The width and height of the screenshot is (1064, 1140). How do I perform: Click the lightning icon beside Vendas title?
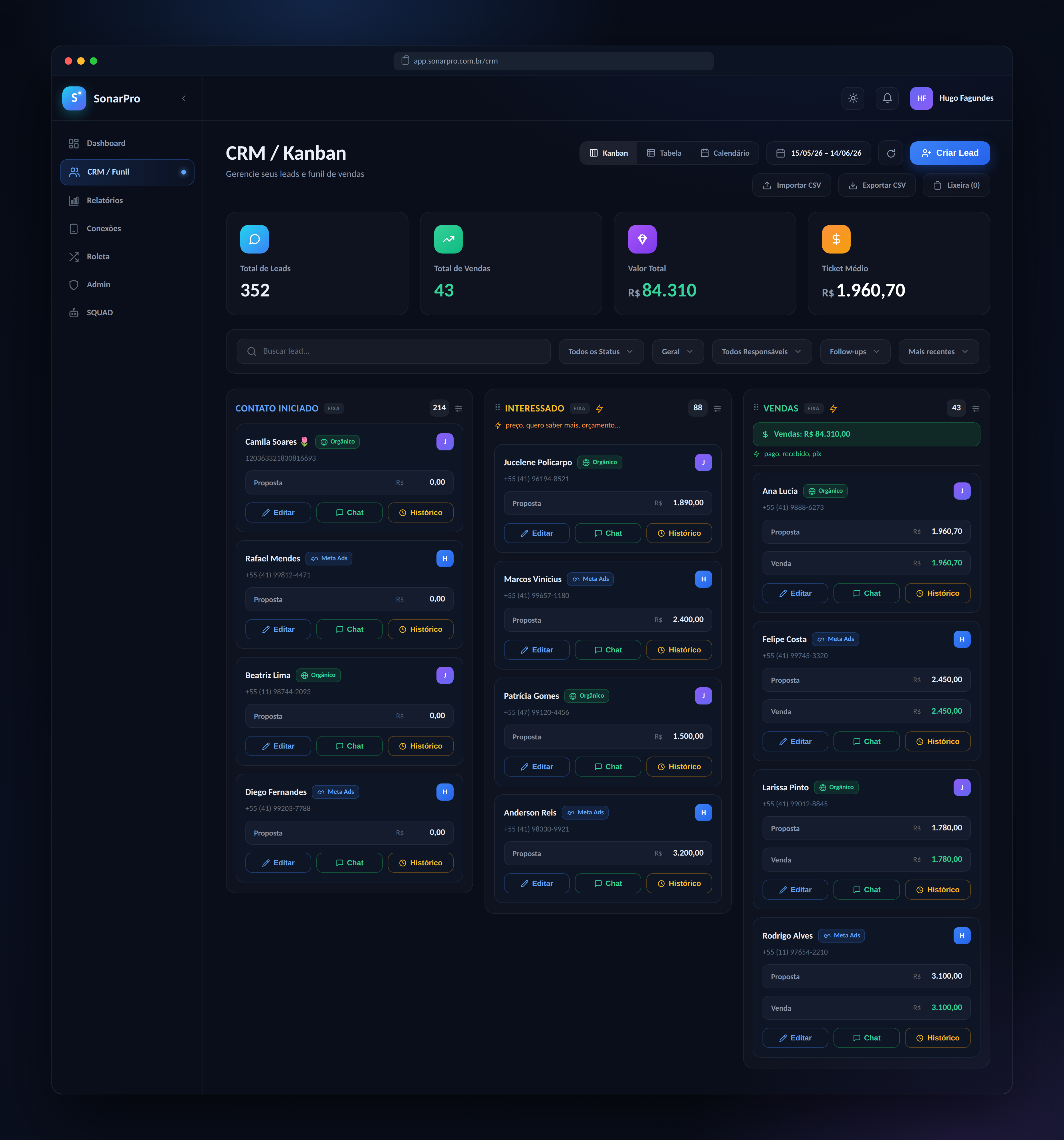click(833, 408)
